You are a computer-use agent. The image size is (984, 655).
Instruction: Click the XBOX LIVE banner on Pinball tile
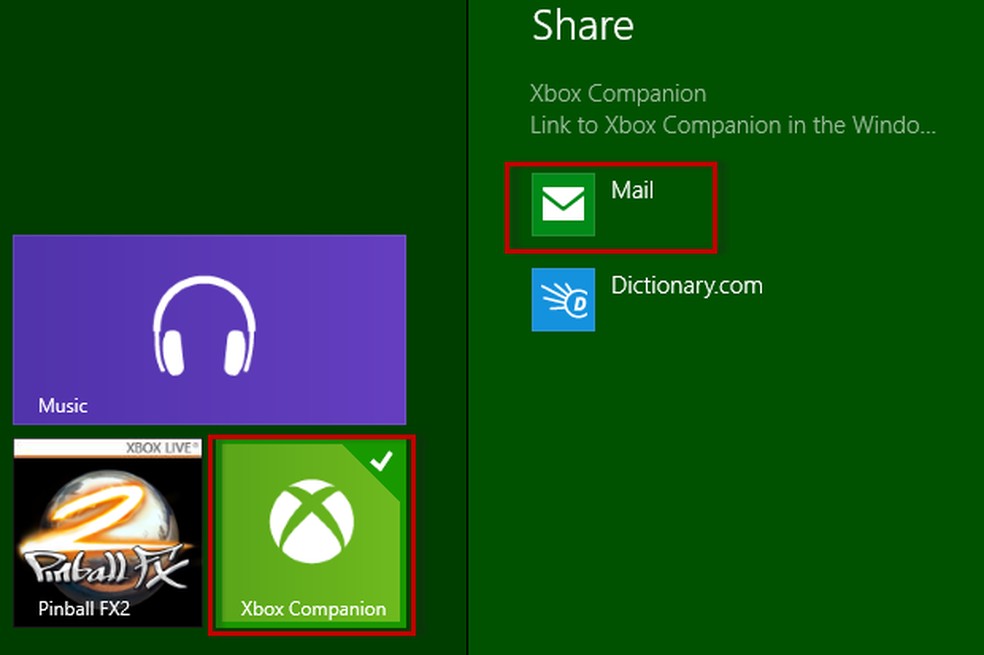tap(108, 447)
